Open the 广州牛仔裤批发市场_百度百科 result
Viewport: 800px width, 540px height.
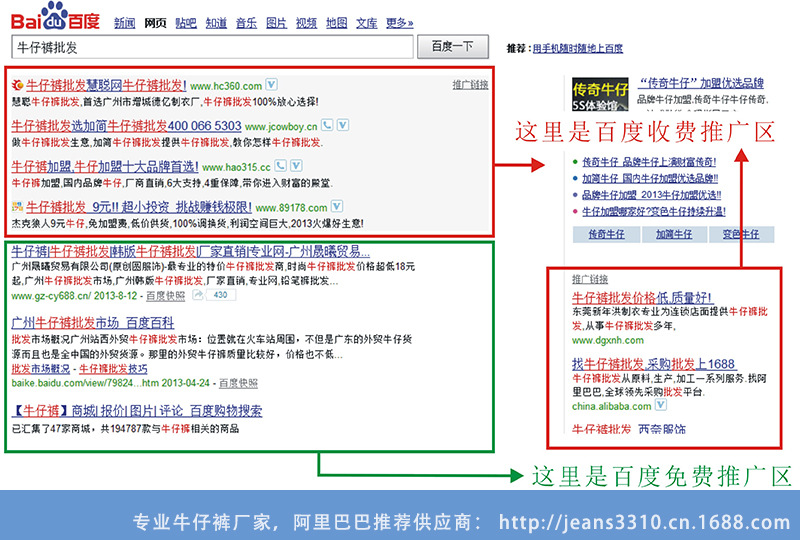tap(93, 323)
